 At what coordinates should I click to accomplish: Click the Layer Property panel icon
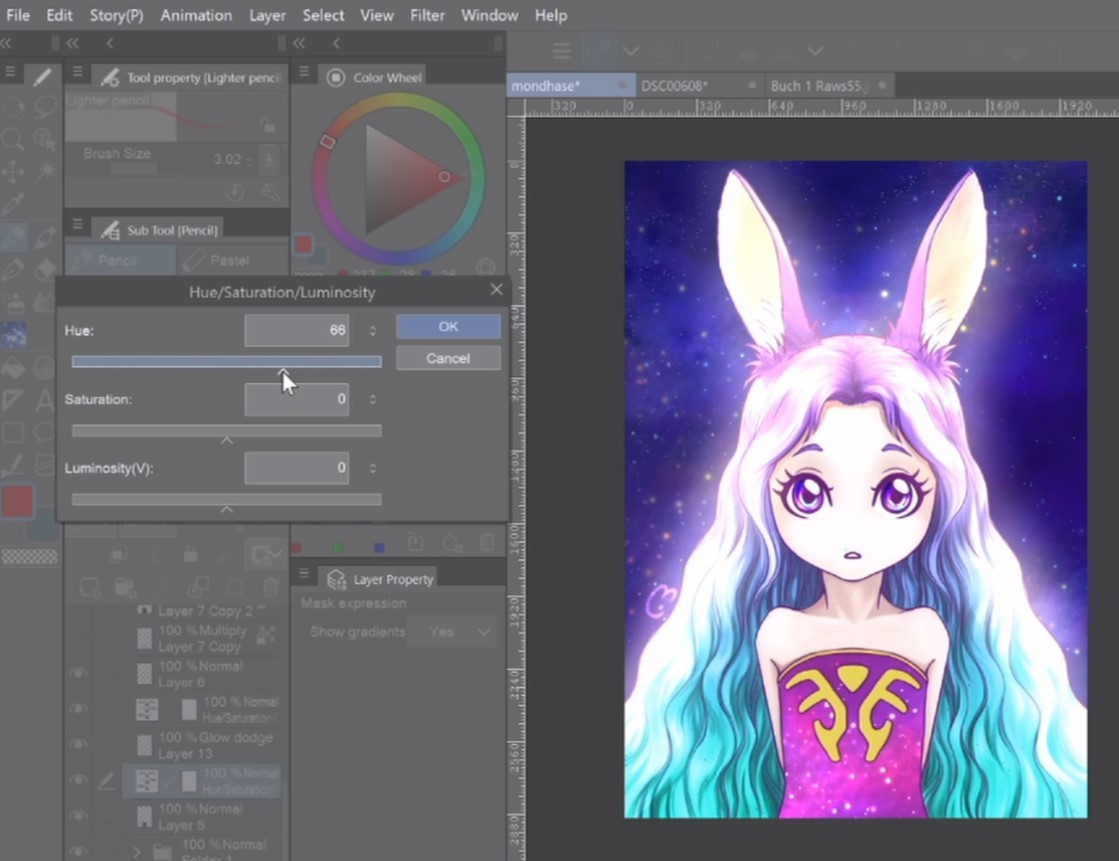336,580
